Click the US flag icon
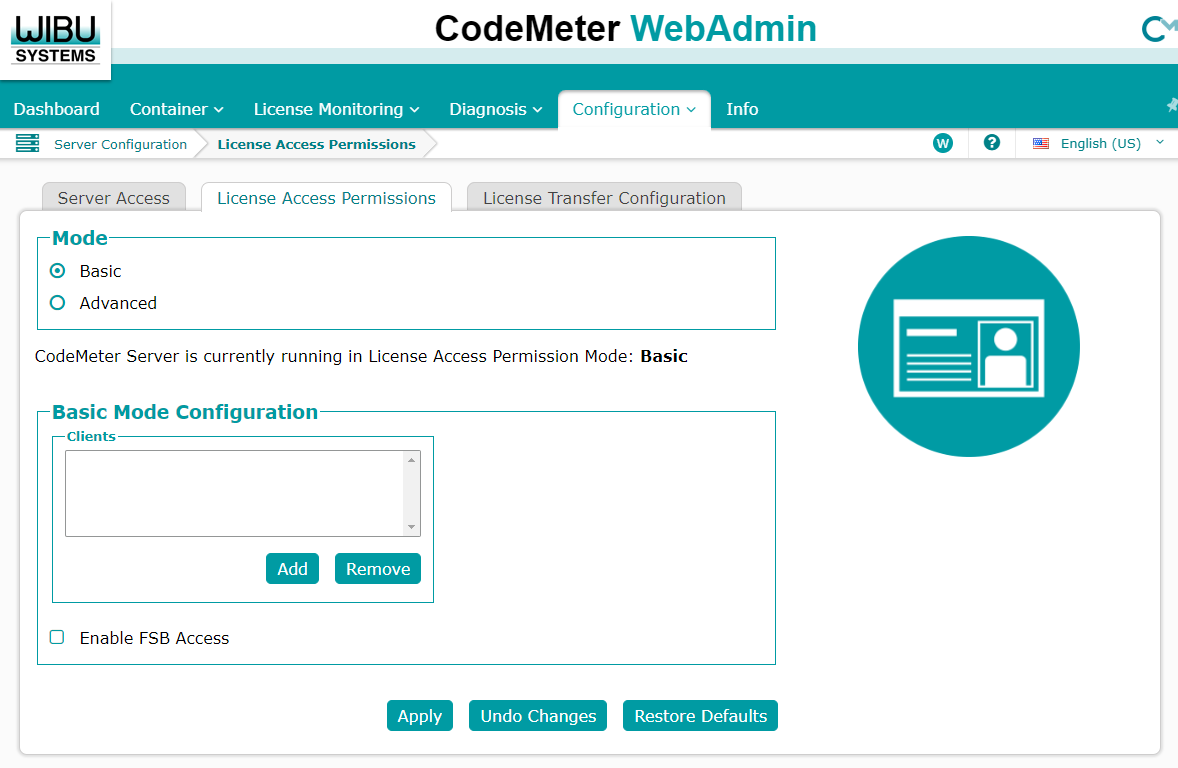The width and height of the screenshot is (1178, 768). 1041,144
